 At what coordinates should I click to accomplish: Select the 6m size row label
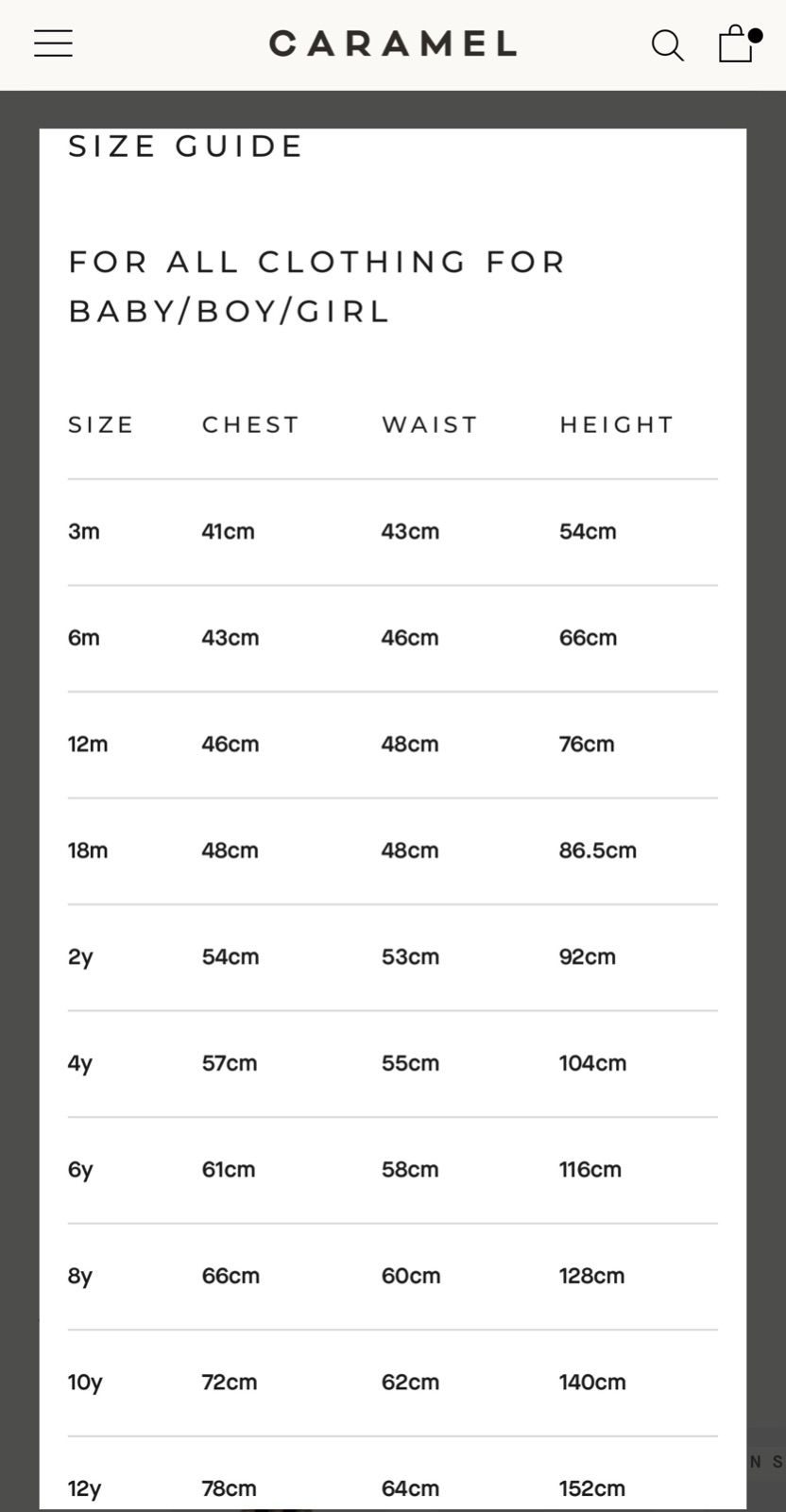pyautogui.click(x=84, y=638)
